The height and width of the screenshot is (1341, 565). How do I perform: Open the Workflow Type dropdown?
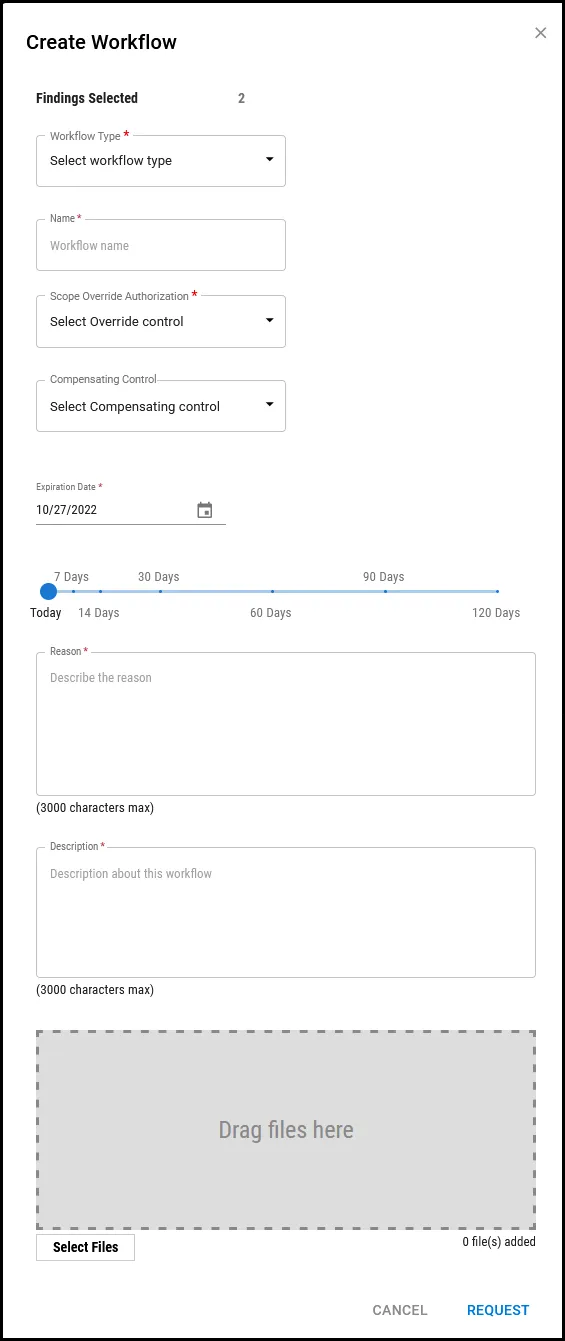[161, 161]
